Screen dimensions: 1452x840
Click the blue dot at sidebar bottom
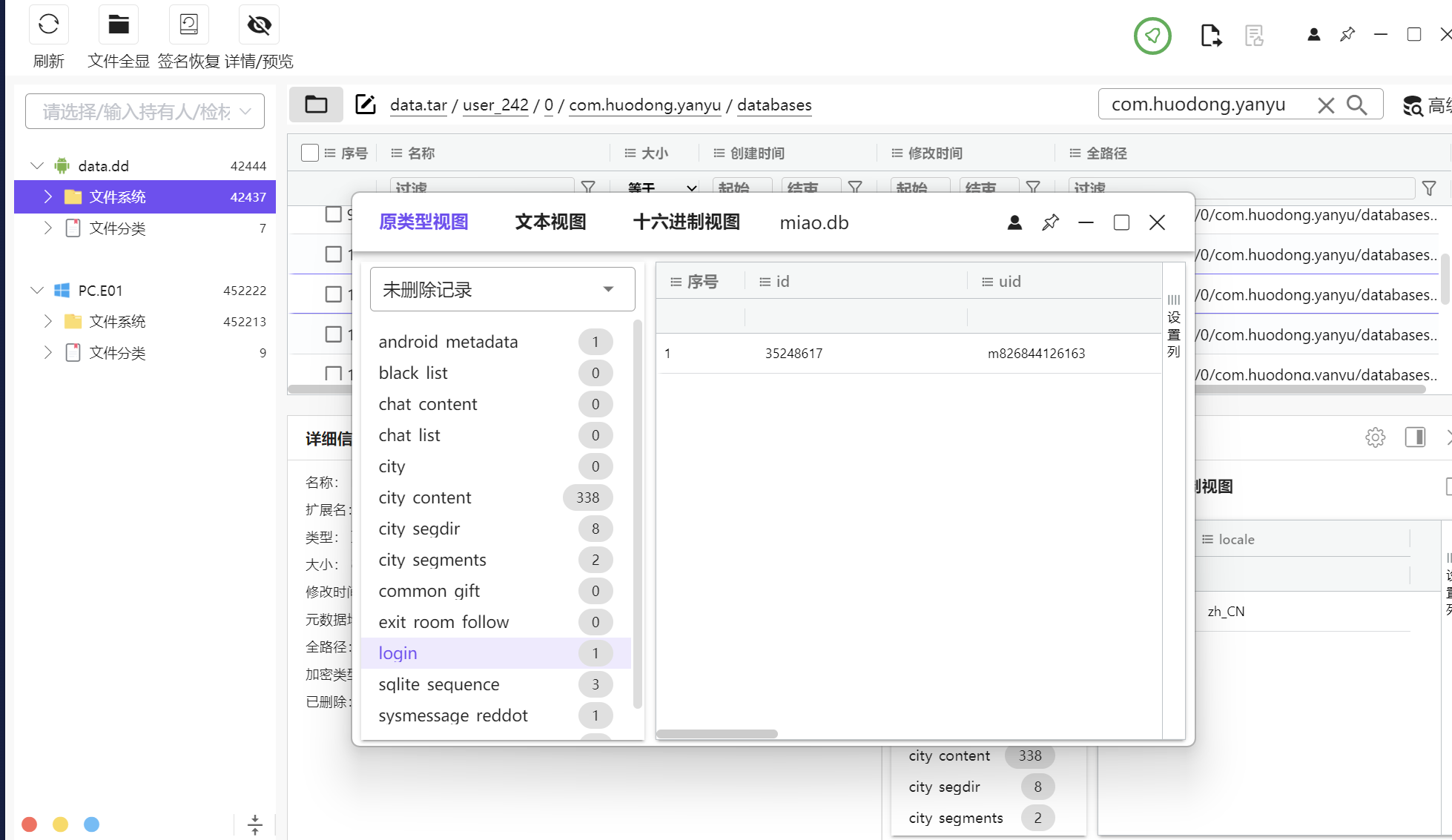[x=92, y=824]
